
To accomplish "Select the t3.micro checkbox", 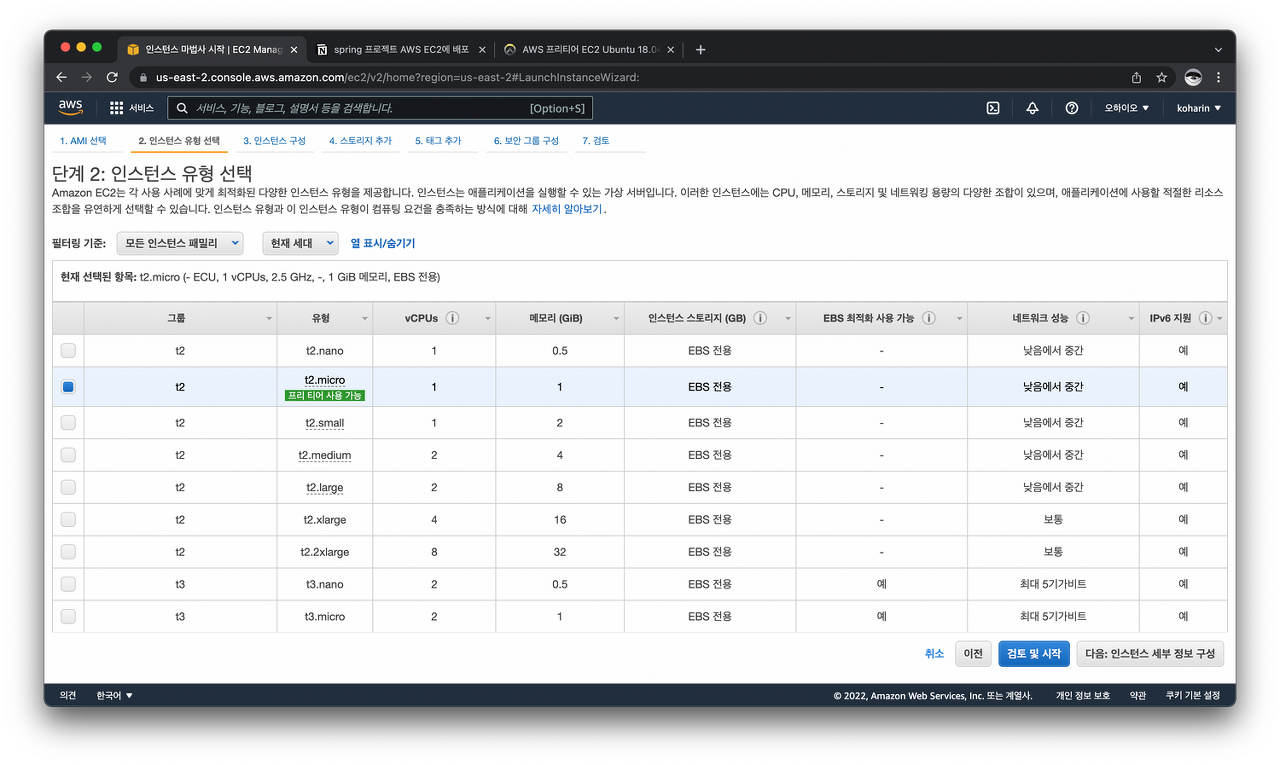I will click(x=68, y=616).
